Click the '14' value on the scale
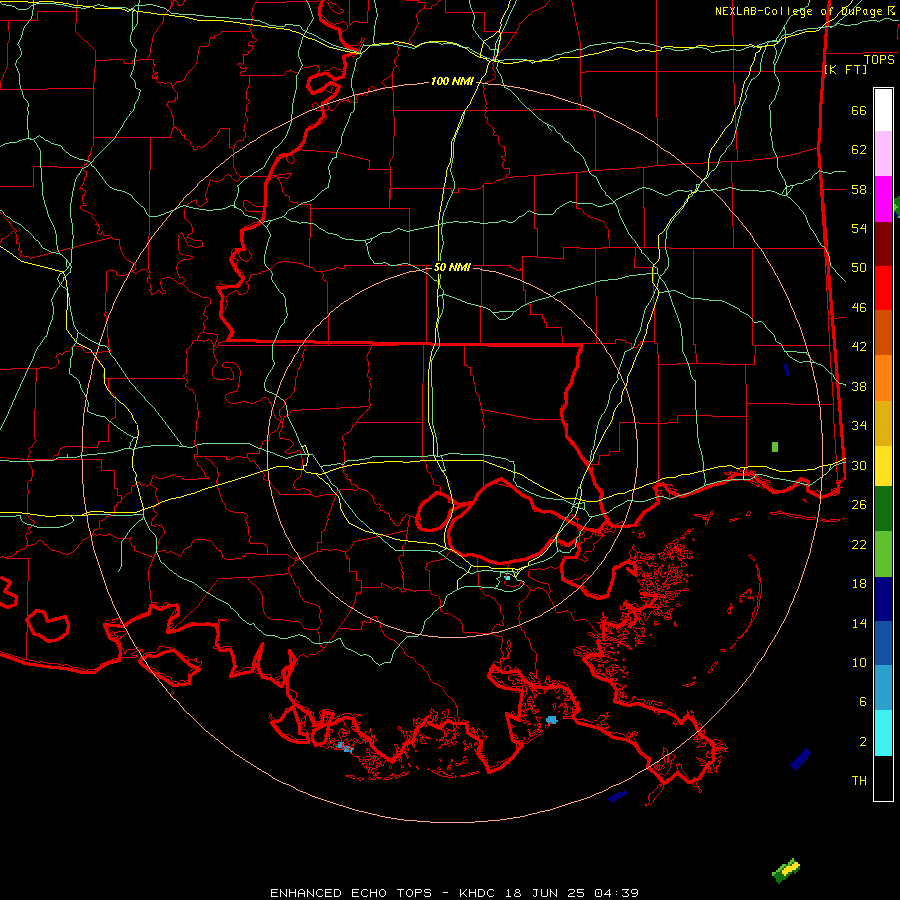 (859, 623)
